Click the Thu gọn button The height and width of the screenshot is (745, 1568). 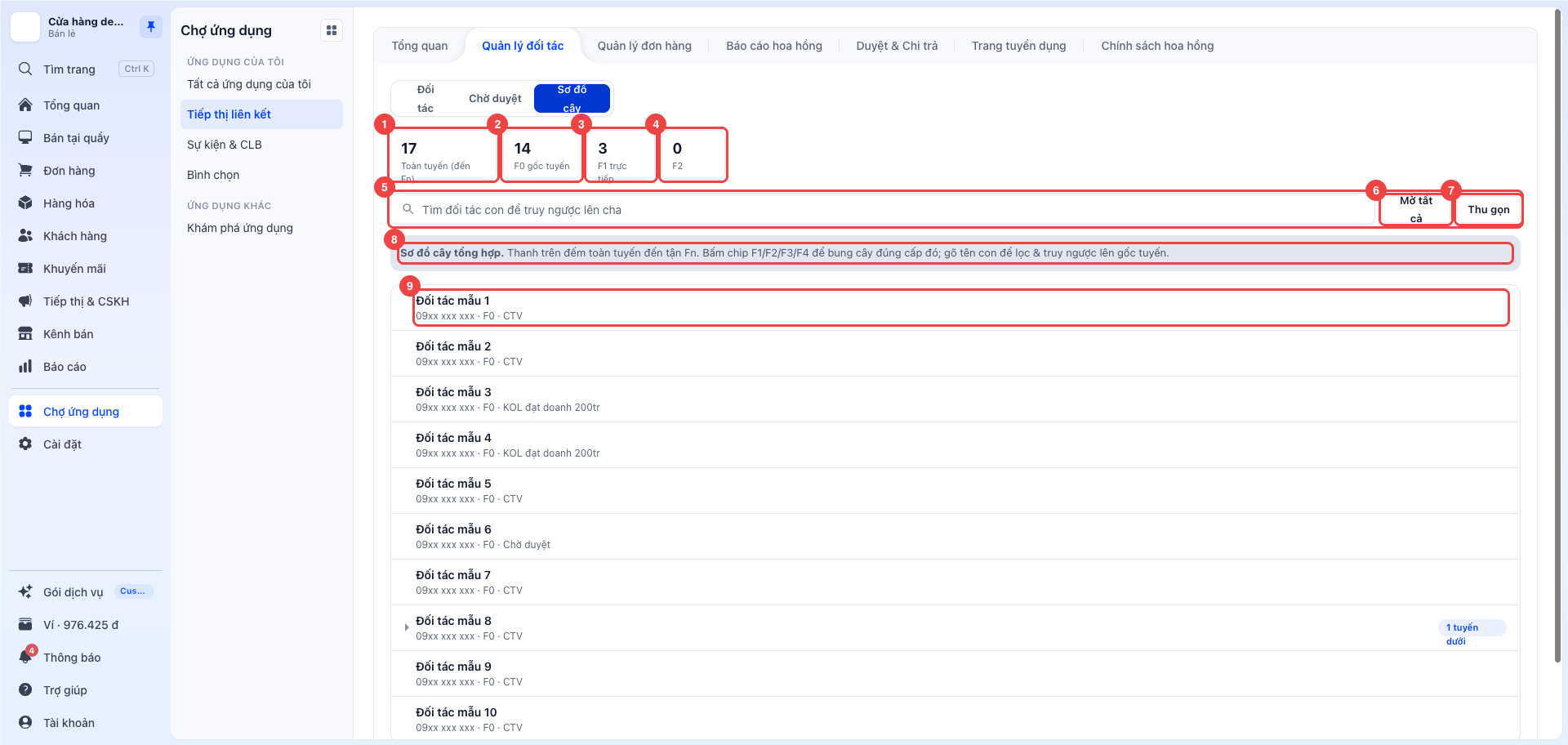[1489, 209]
